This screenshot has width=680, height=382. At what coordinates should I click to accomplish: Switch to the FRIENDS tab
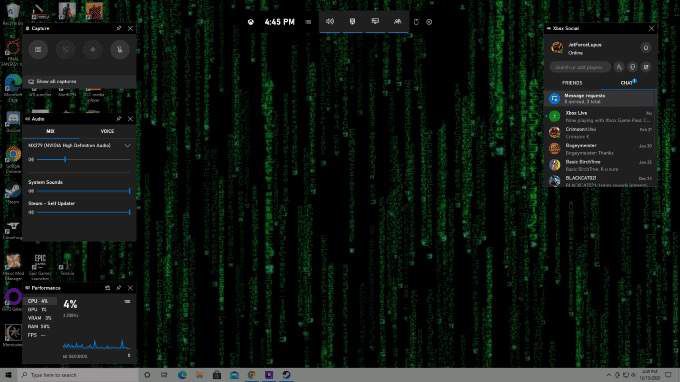572,83
